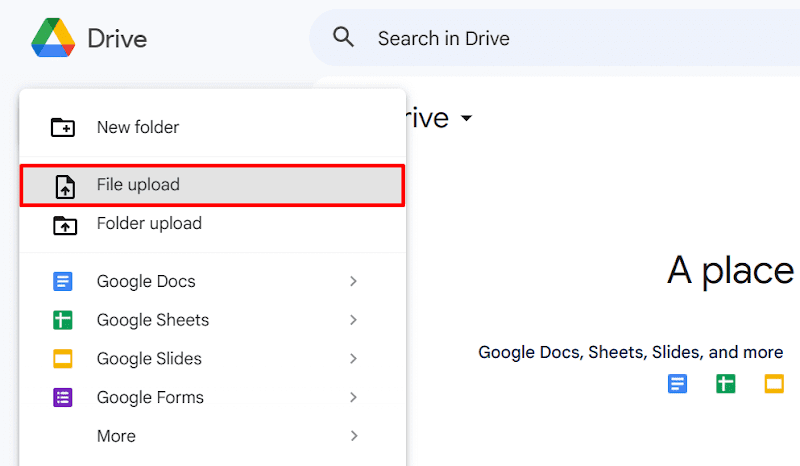Choose New folder menu entry

[138, 128]
